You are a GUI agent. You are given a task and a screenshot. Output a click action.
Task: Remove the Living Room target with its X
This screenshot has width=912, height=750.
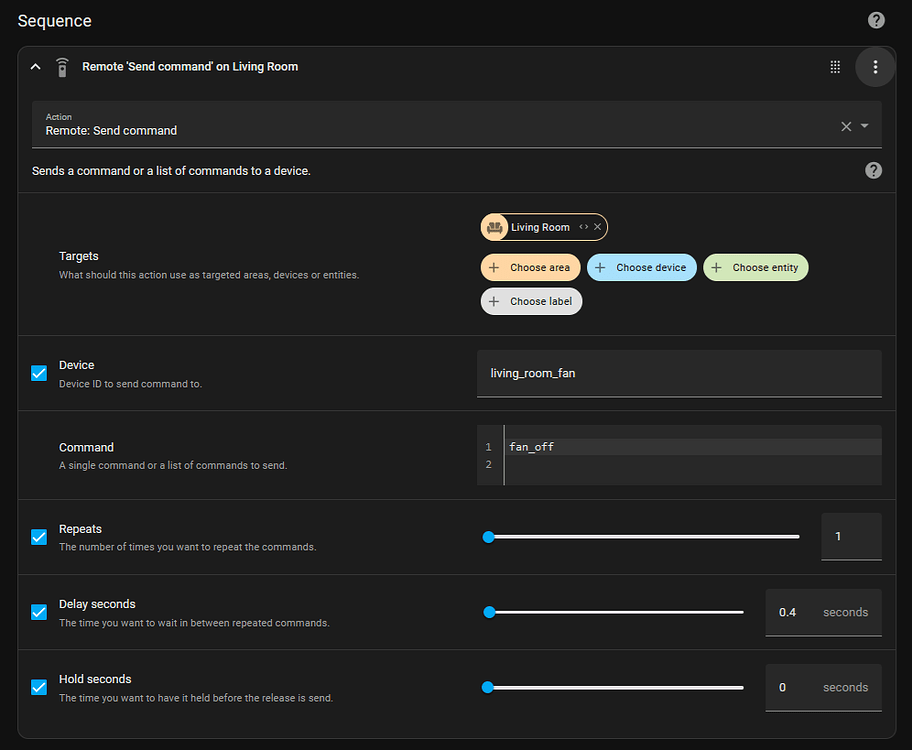click(x=597, y=227)
